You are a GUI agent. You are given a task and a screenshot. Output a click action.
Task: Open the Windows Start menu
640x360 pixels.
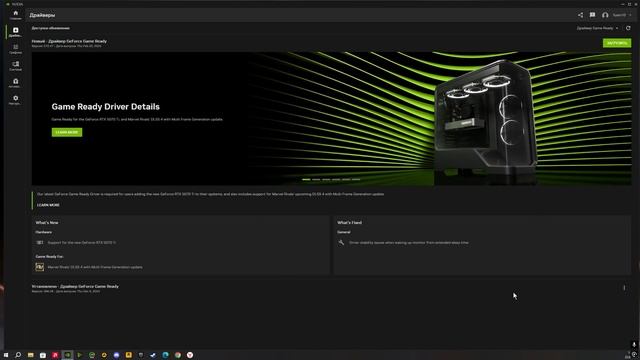(x=6, y=355)
